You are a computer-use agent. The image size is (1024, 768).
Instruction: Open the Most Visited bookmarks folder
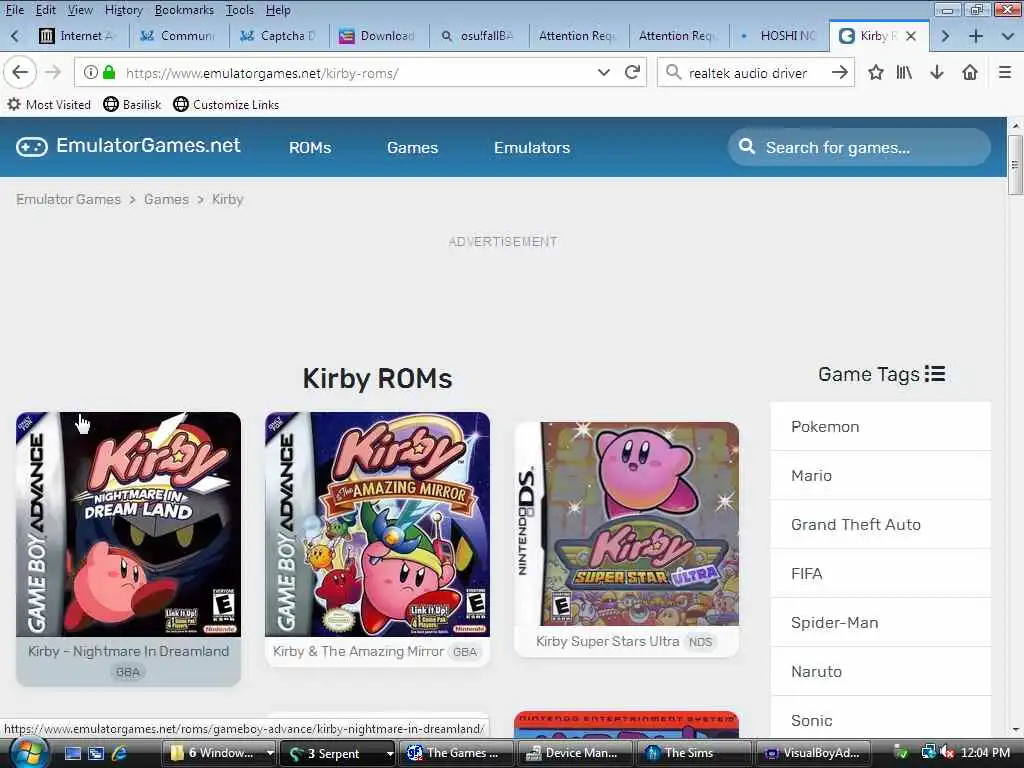click(x=49, y=104)
